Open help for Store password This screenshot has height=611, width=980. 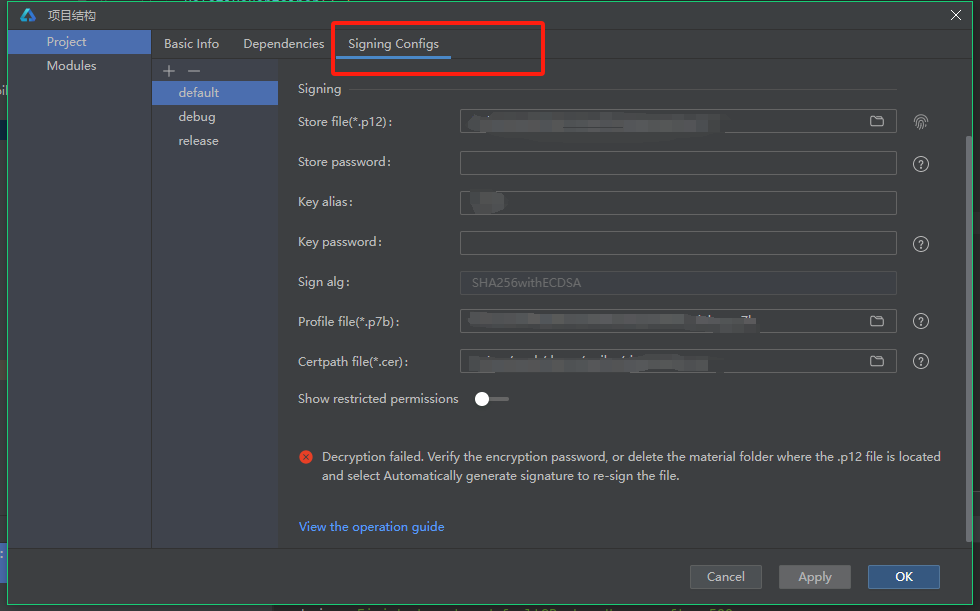[921, 164]
